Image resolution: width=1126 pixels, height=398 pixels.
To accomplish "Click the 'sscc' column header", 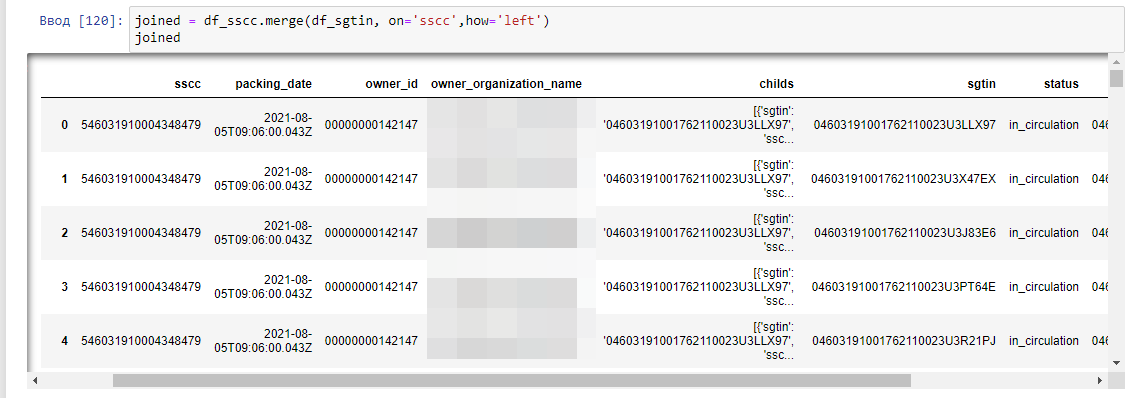I will (188, 84).
